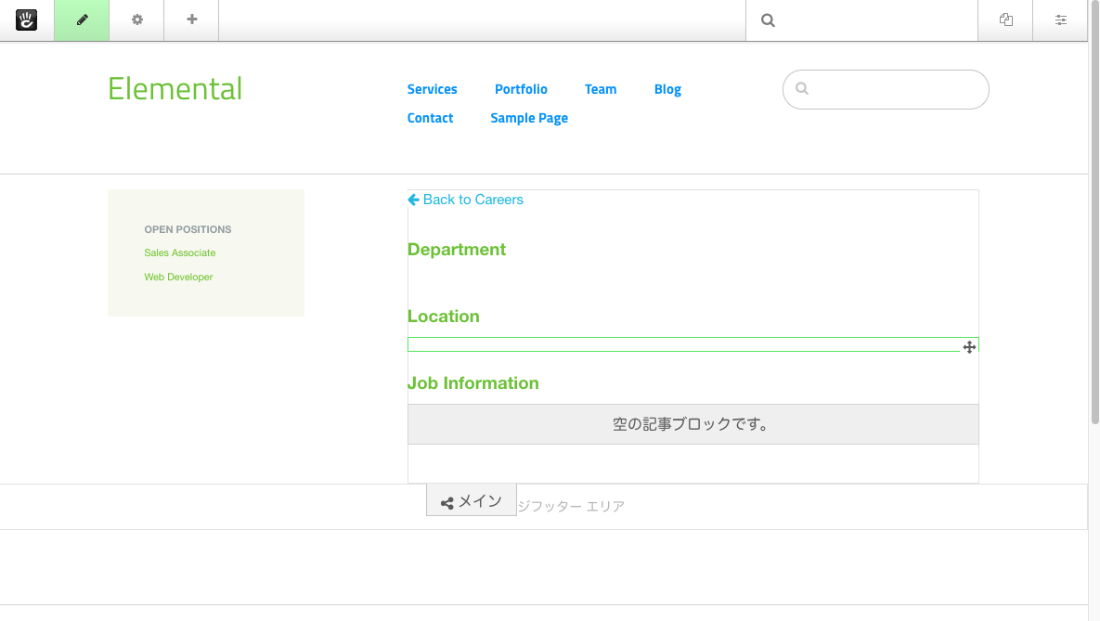1100x621 pixels.
Task: Select the empty article block 空の記事ブロックです
Action: pos(692,424)
